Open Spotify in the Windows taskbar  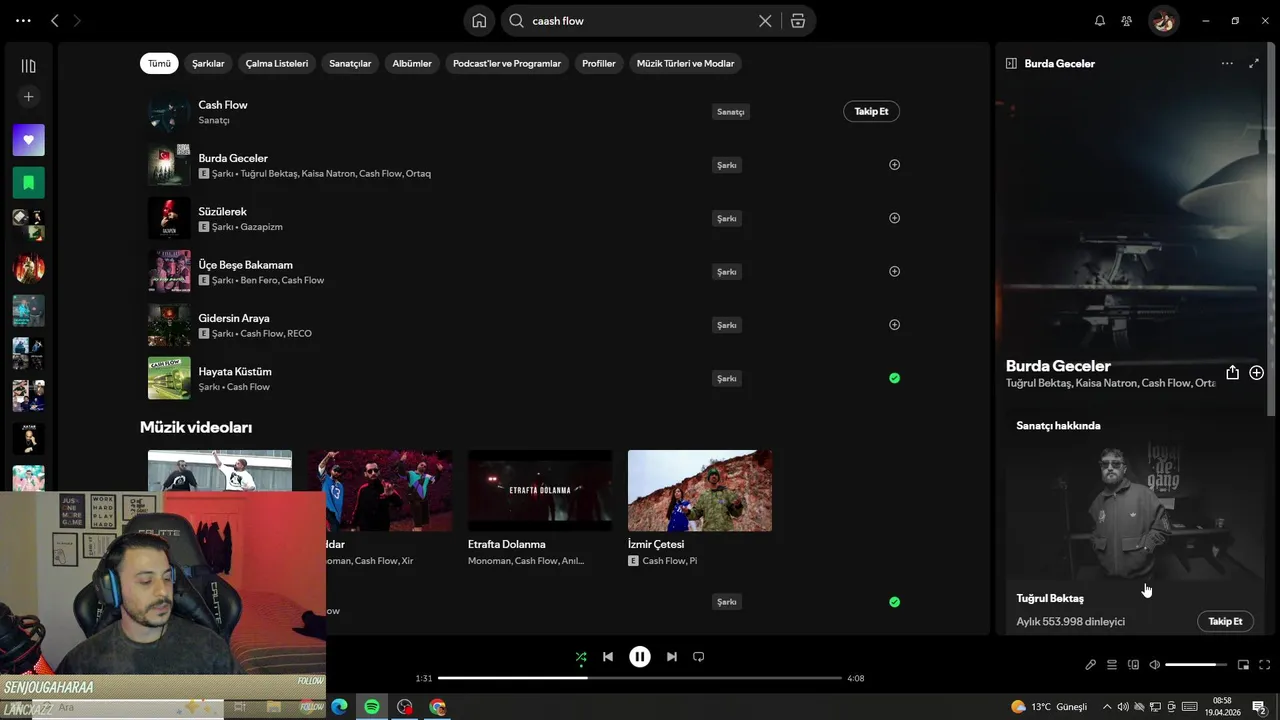click(x=372, y=707)
